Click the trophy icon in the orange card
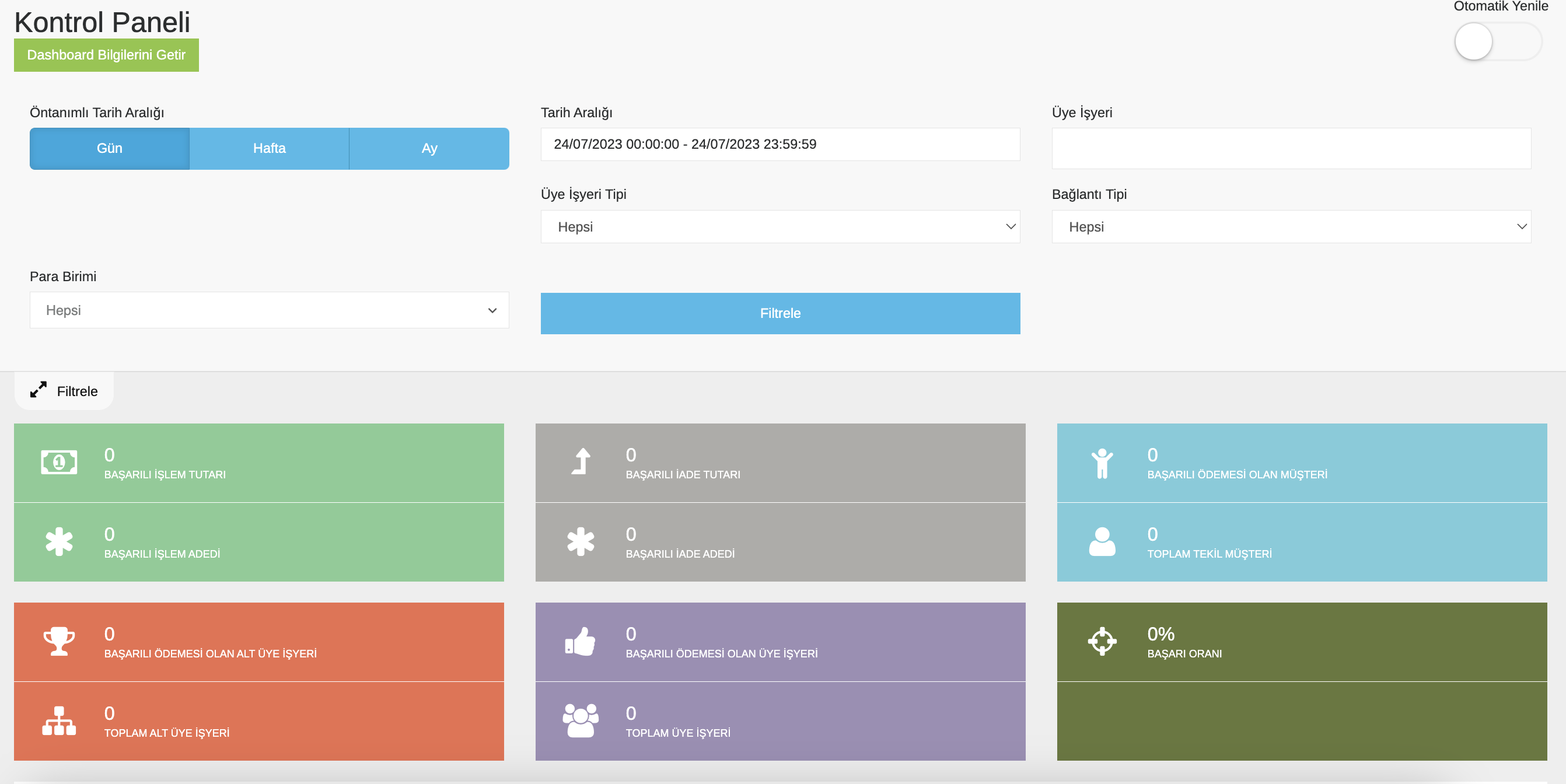1566x784 pixels. click(59, 641)
